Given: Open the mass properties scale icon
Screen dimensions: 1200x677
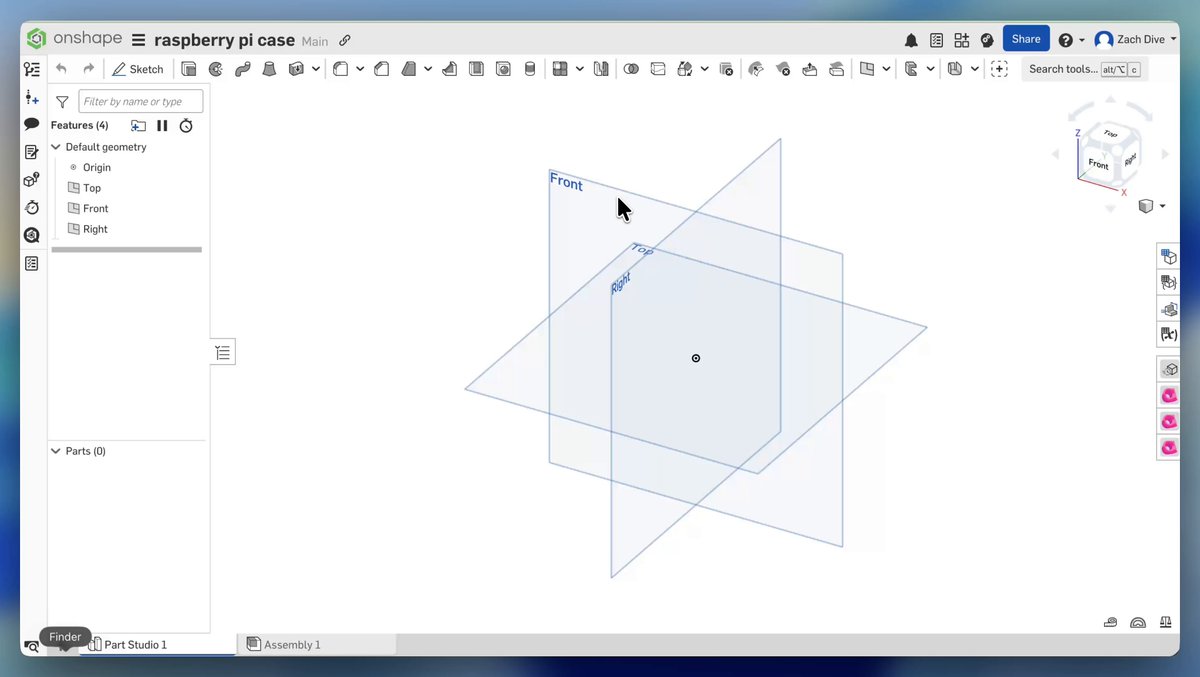Looking at the screenshot, I should [x=1166, y=622].
